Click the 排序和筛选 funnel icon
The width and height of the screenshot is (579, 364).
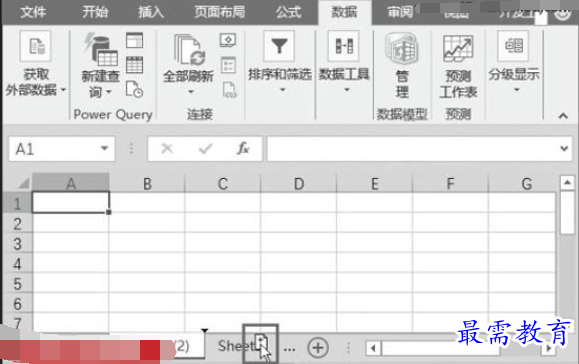pyautogui.click(x=279, y=46)
